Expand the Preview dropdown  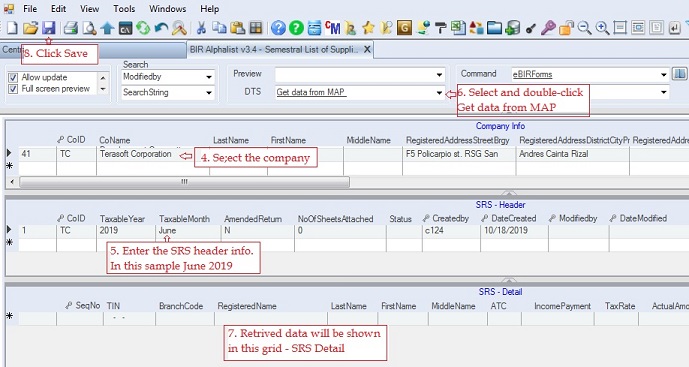pos(439,75)
